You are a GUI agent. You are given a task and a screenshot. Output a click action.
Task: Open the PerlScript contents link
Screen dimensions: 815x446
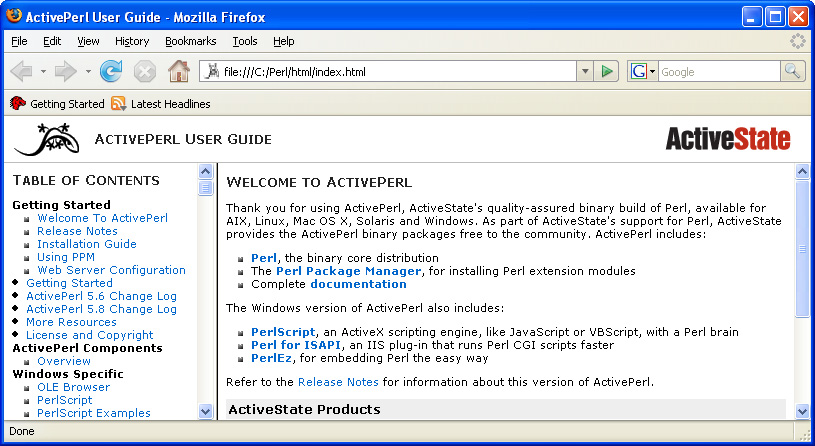(x=64, y=400)
